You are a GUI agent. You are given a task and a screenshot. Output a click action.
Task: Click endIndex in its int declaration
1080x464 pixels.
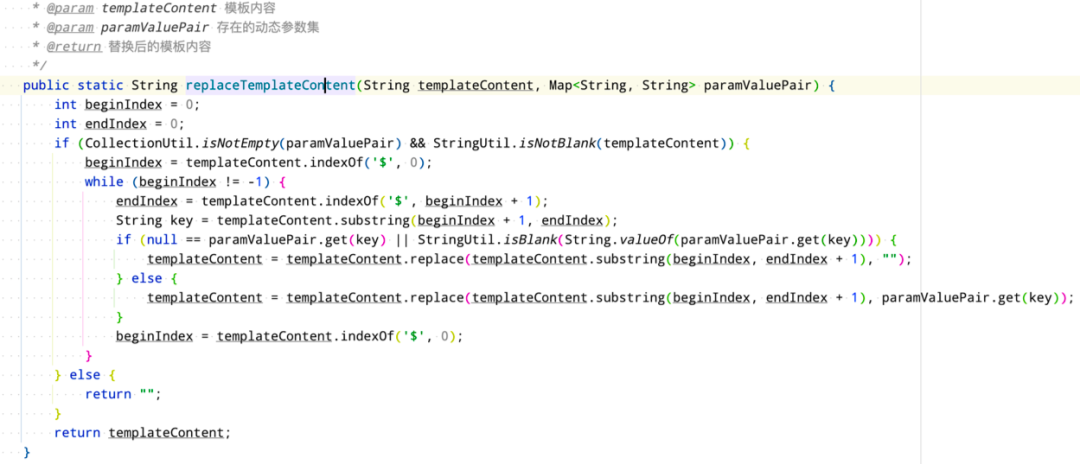116,124
